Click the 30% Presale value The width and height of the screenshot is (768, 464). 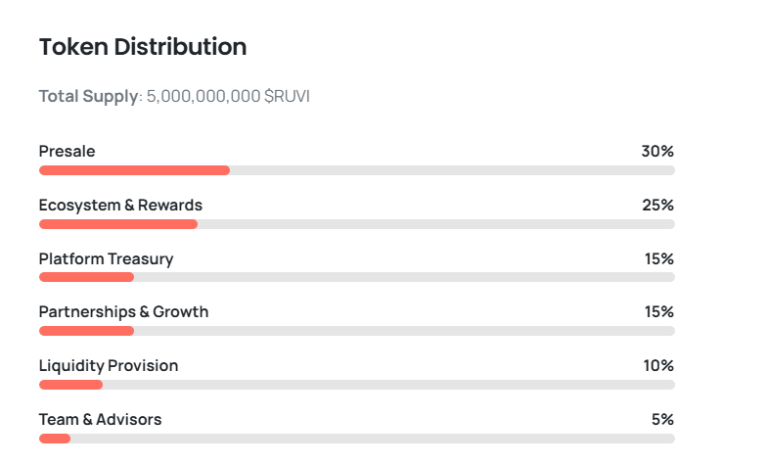(657, 151)
